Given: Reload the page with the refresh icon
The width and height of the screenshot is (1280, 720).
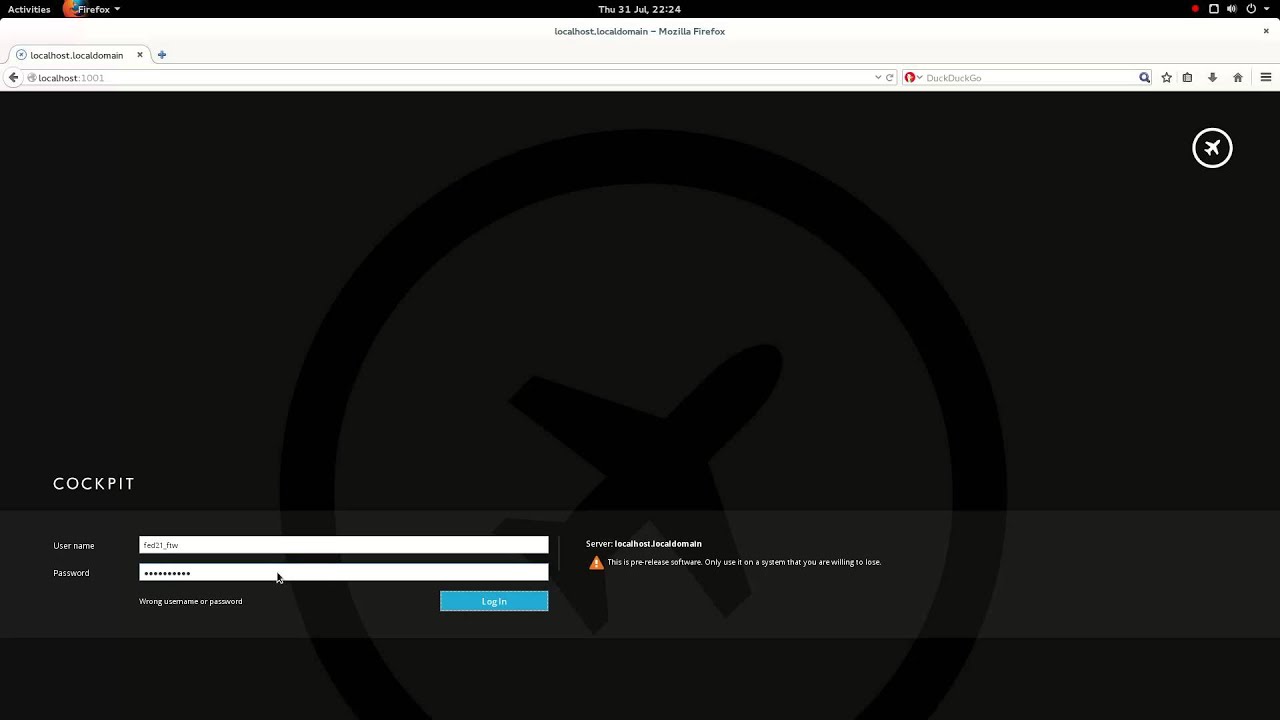Looking at the screenshot, I should (889, 77).
